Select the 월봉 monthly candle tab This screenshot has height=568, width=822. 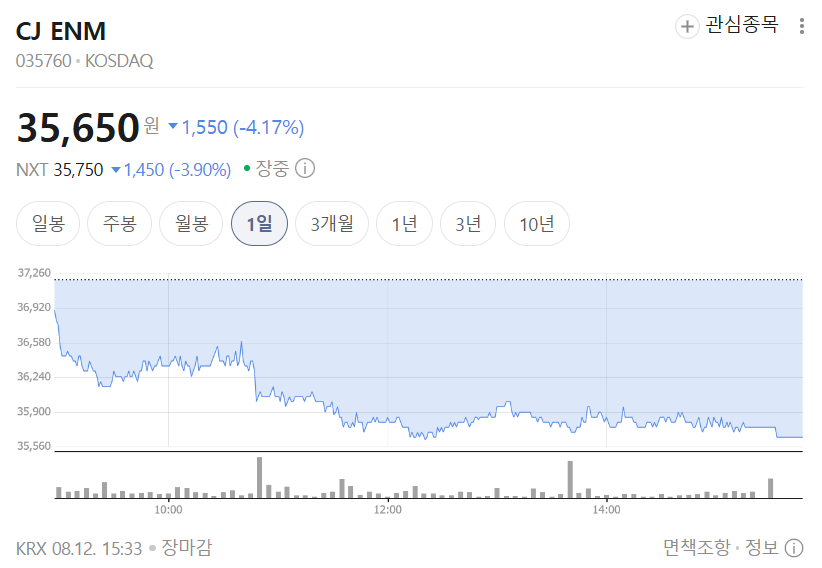[191, 224]
